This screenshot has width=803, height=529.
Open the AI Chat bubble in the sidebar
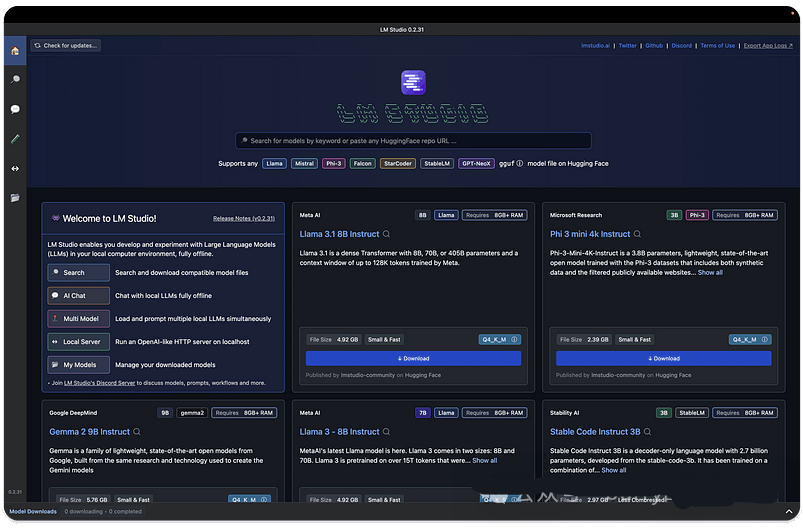[15, 109]
